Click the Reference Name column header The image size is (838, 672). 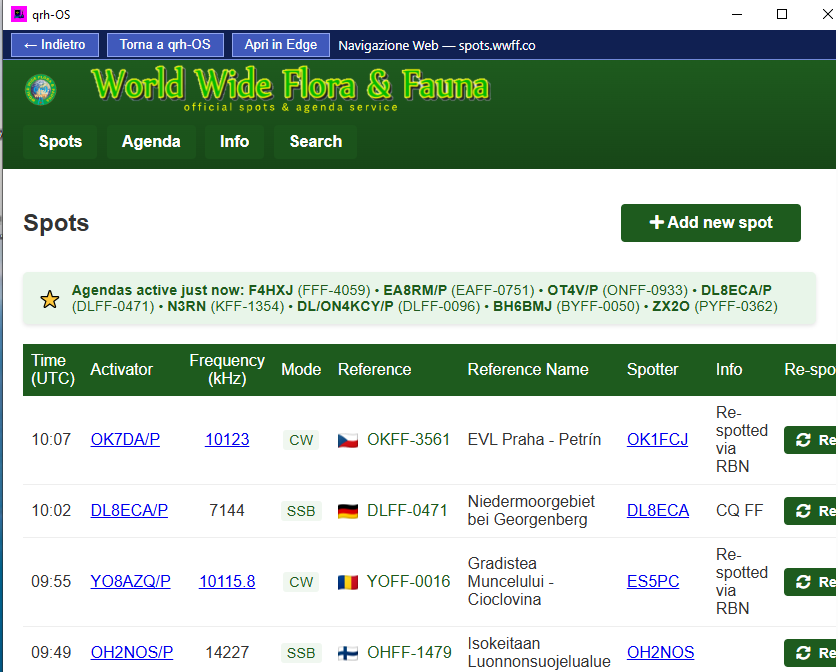[528, 369]
